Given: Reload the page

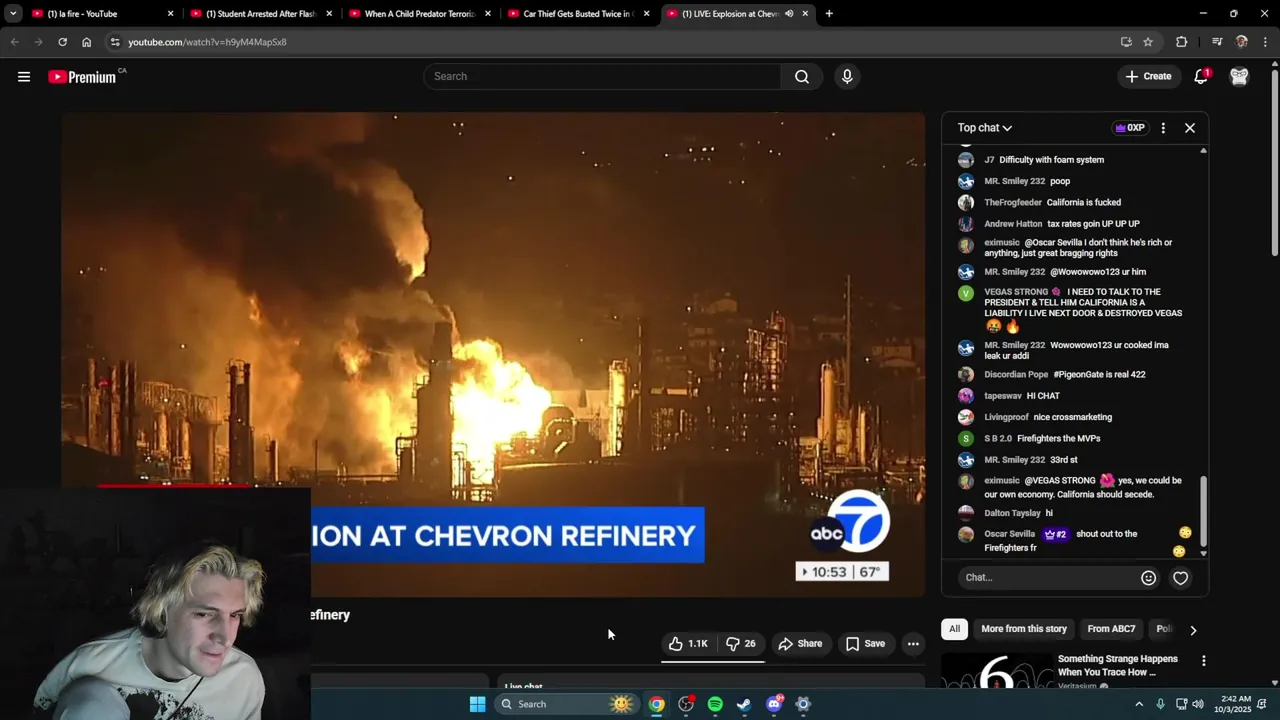Looking at the screenshot, I should pos(62,42).
